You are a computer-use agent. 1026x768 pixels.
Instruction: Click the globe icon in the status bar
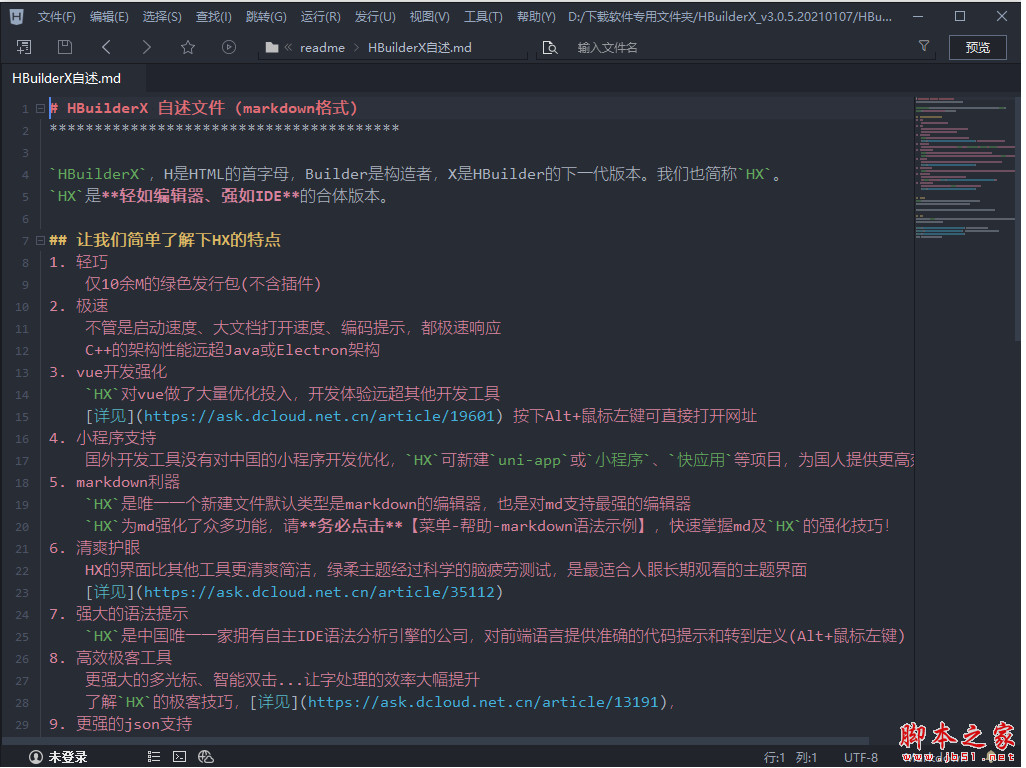point(206,757)
